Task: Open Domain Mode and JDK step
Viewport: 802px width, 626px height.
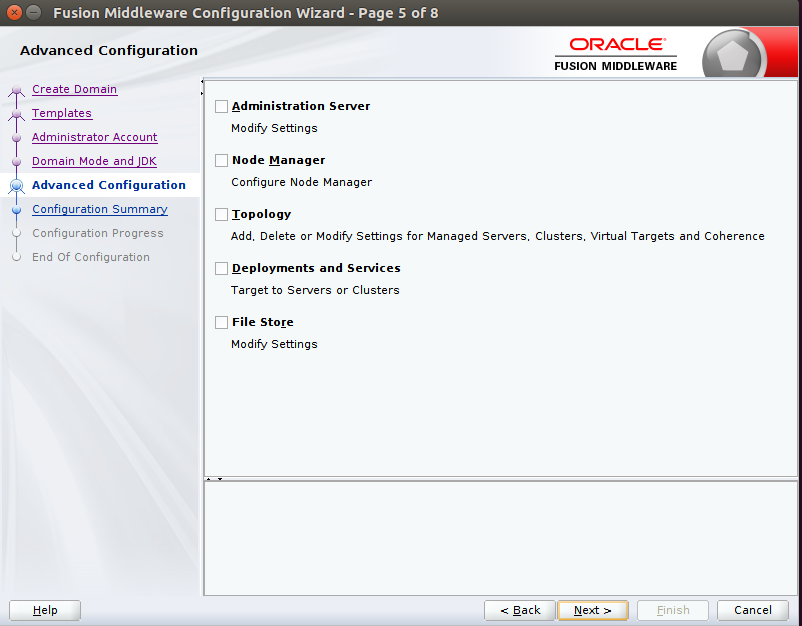Action: [94, 161]
